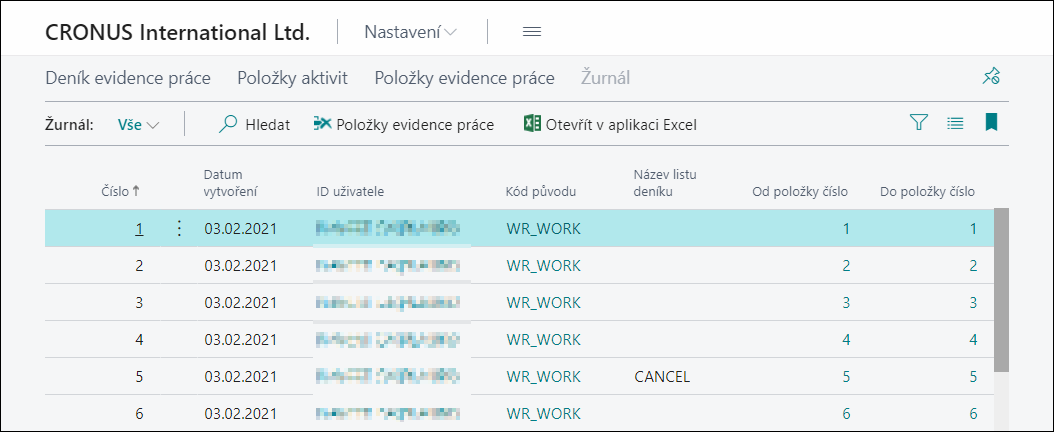The width and height of the screenshot is (1054, 432).
Task: Expand the Vše journal filter dropdown
Action: (x=139, y=125)
